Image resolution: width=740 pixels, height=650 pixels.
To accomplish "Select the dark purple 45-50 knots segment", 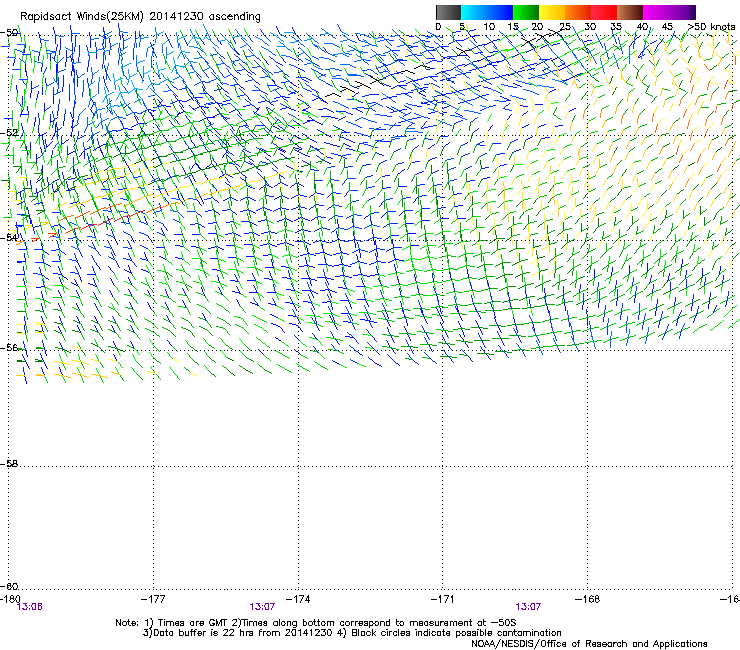I will tap(682, 12).
